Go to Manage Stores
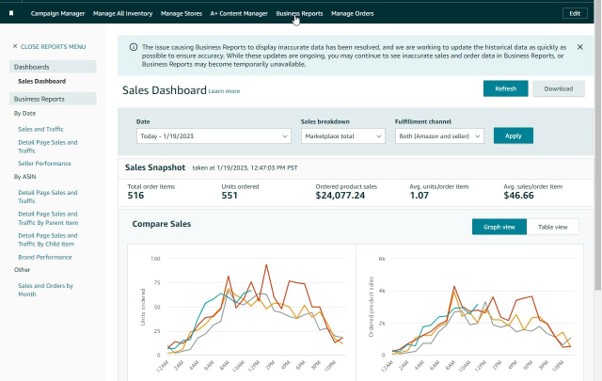This screenshot has width=602, height=381. point(181,13)
